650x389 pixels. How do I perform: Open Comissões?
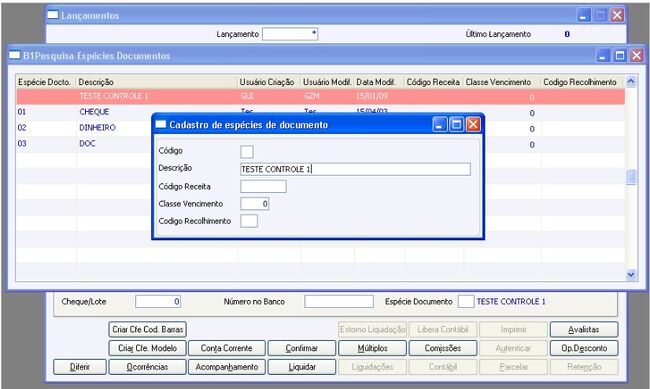[443, 348]
